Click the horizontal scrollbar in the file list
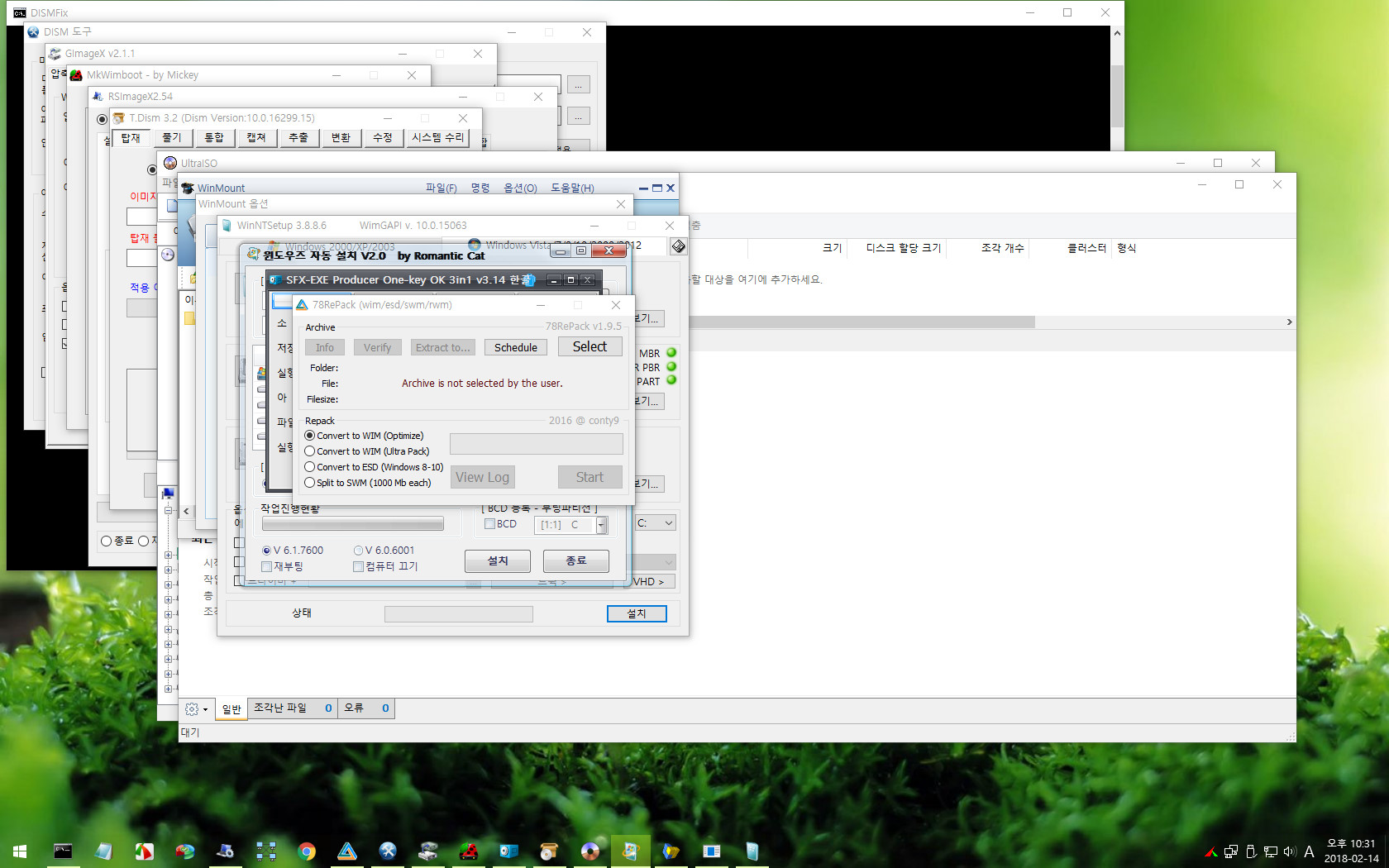 click(x=860, y=322)
